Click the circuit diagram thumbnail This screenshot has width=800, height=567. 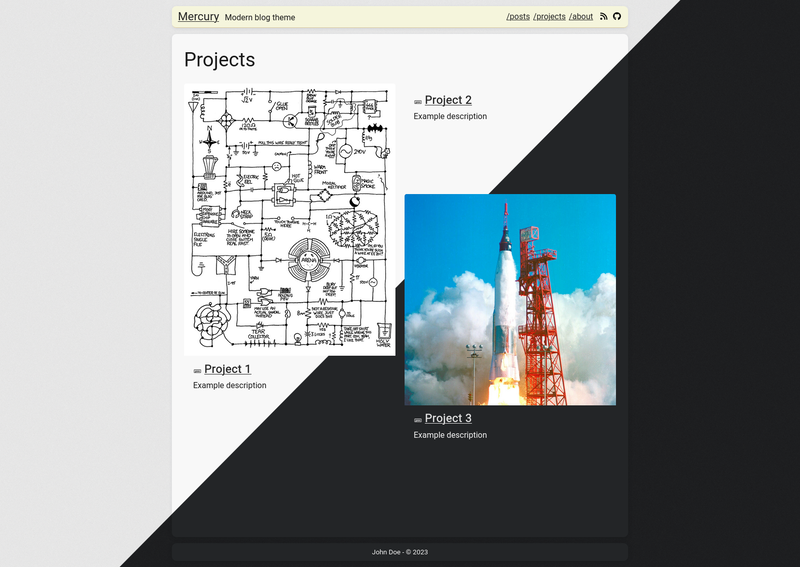click(x=290, y=219)
